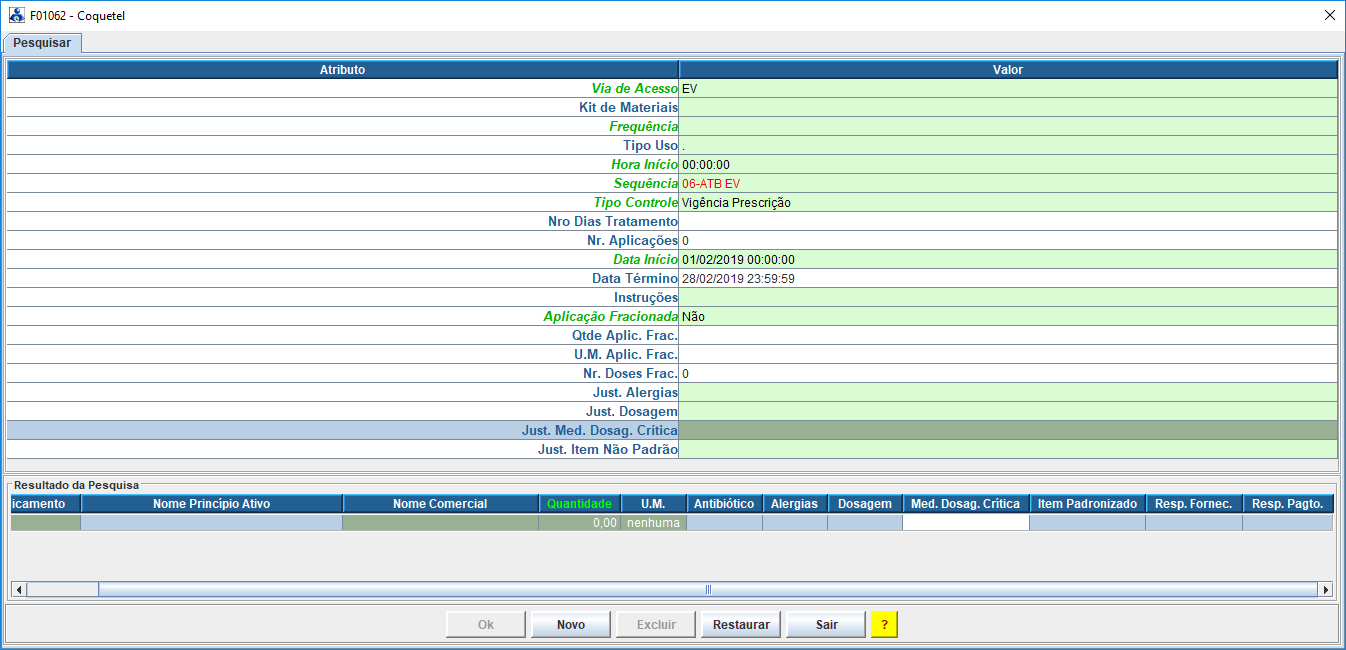1346x650 pixels.
Task: Open the Tipo Controle value cell
Action: click(x=1007, y=203)
